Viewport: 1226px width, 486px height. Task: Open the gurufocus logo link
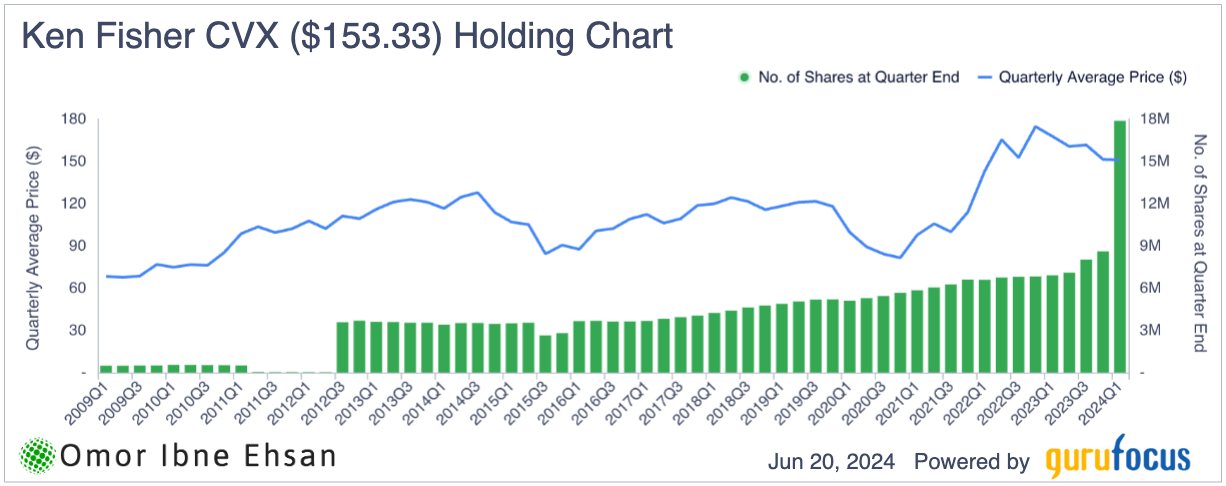point(1119,460)
